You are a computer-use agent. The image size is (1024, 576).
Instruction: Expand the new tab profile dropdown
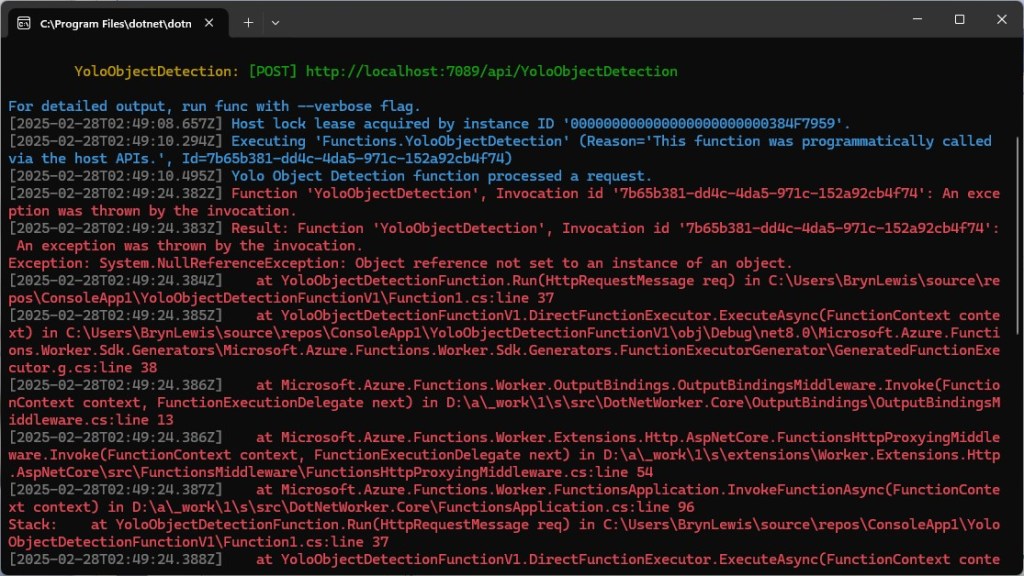pos(276,22)
